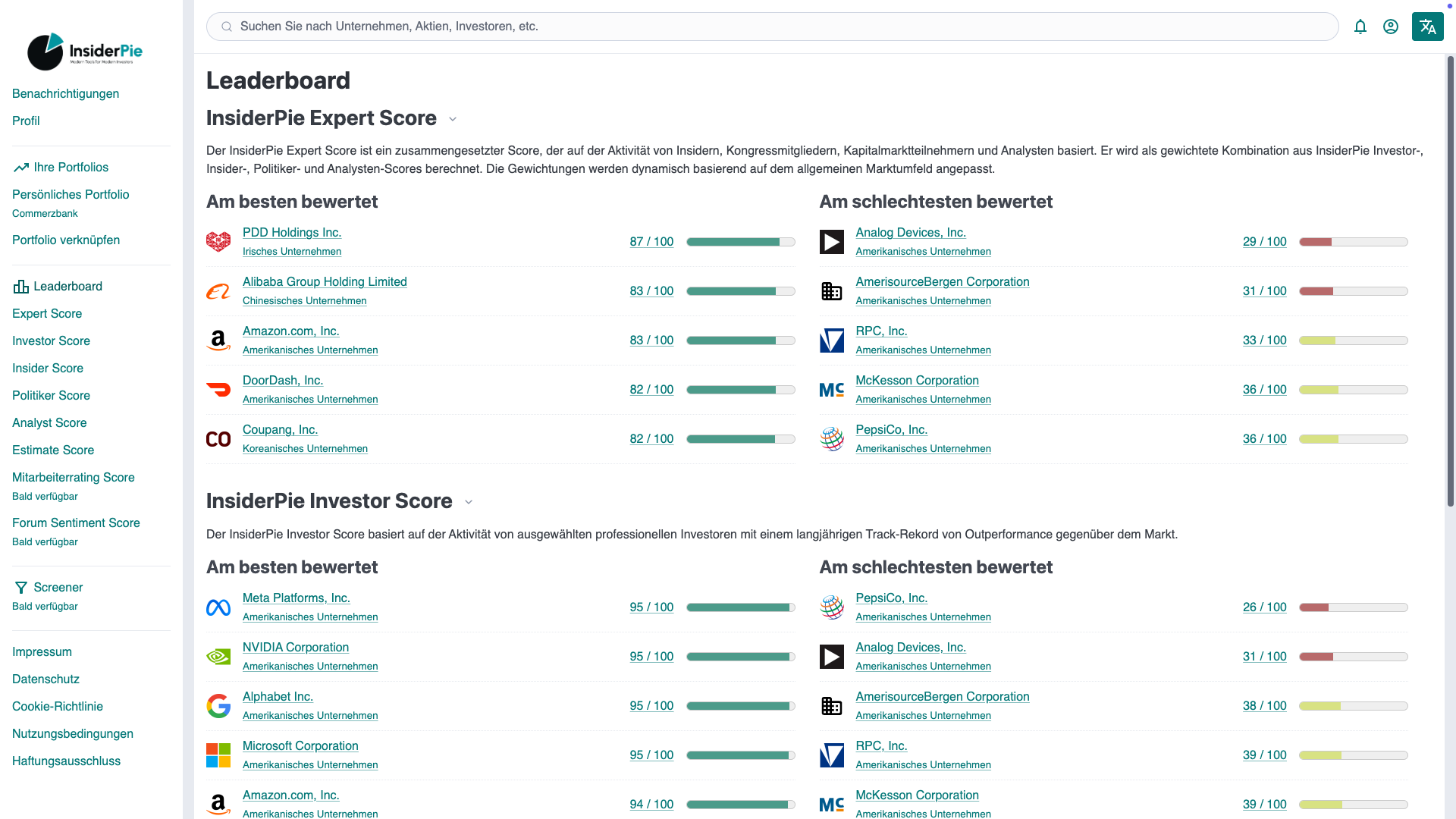The height and width of the screenshot is (819, 1456).
Task: Click the PDD Holdings 87/100 score bar
Action: pos(740,242)
